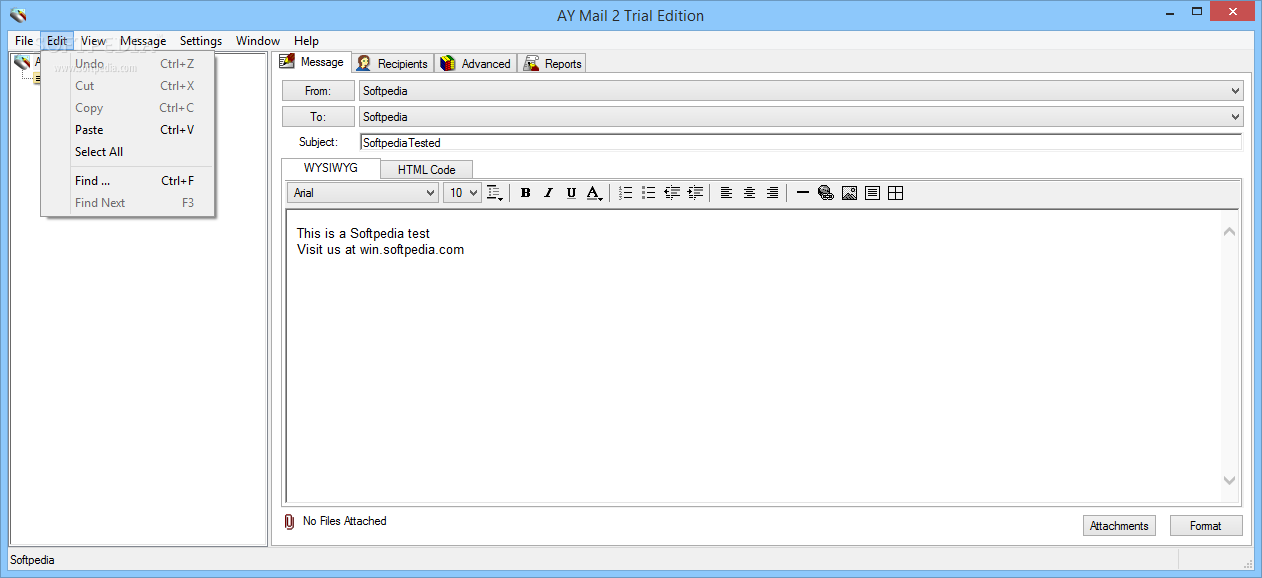Click the text box icon in toolbar
Image resolution: width=1262 pixels, height=578 pixels.
click(872, 193)
